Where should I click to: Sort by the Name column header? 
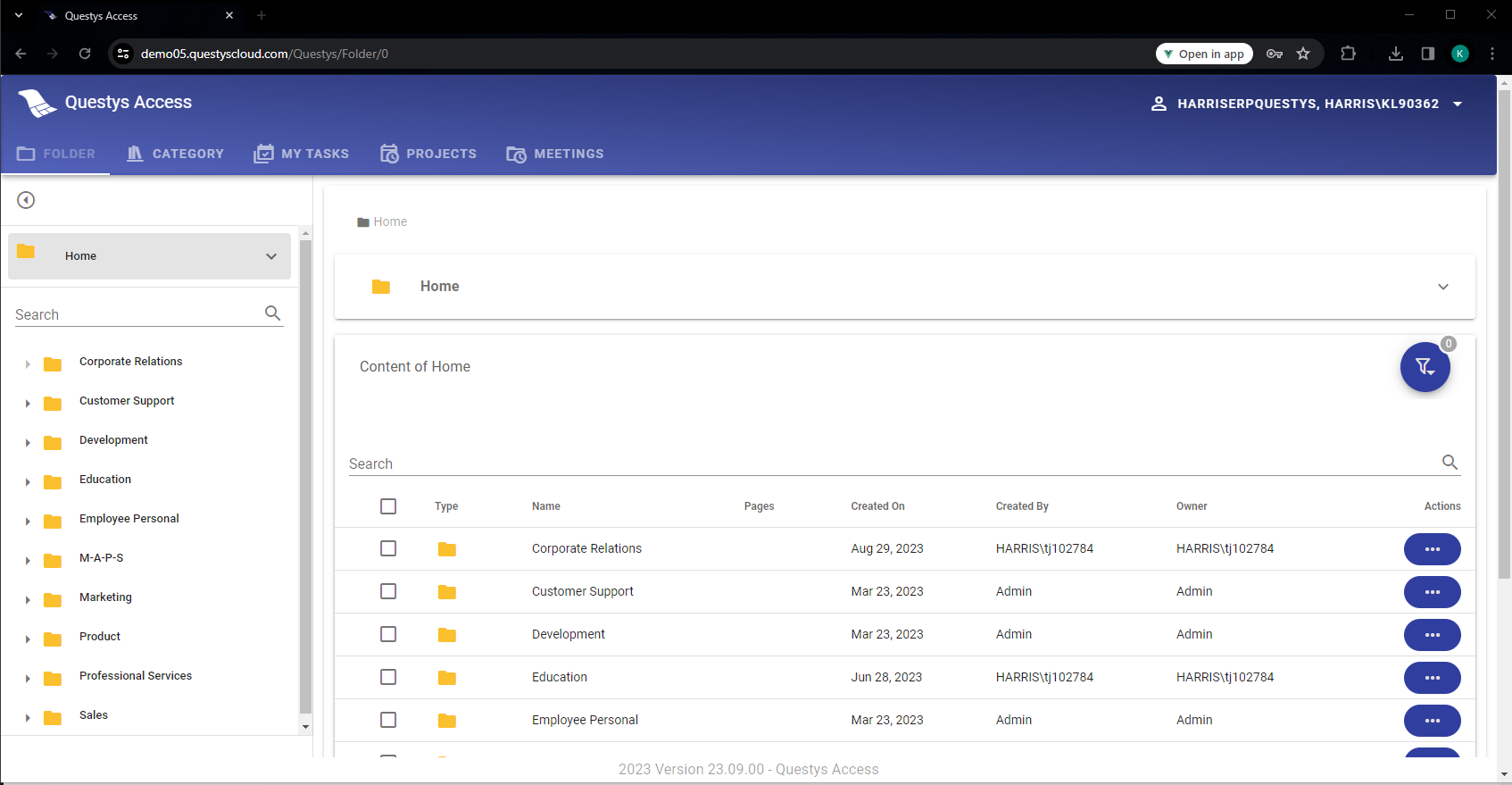[546, 506]
